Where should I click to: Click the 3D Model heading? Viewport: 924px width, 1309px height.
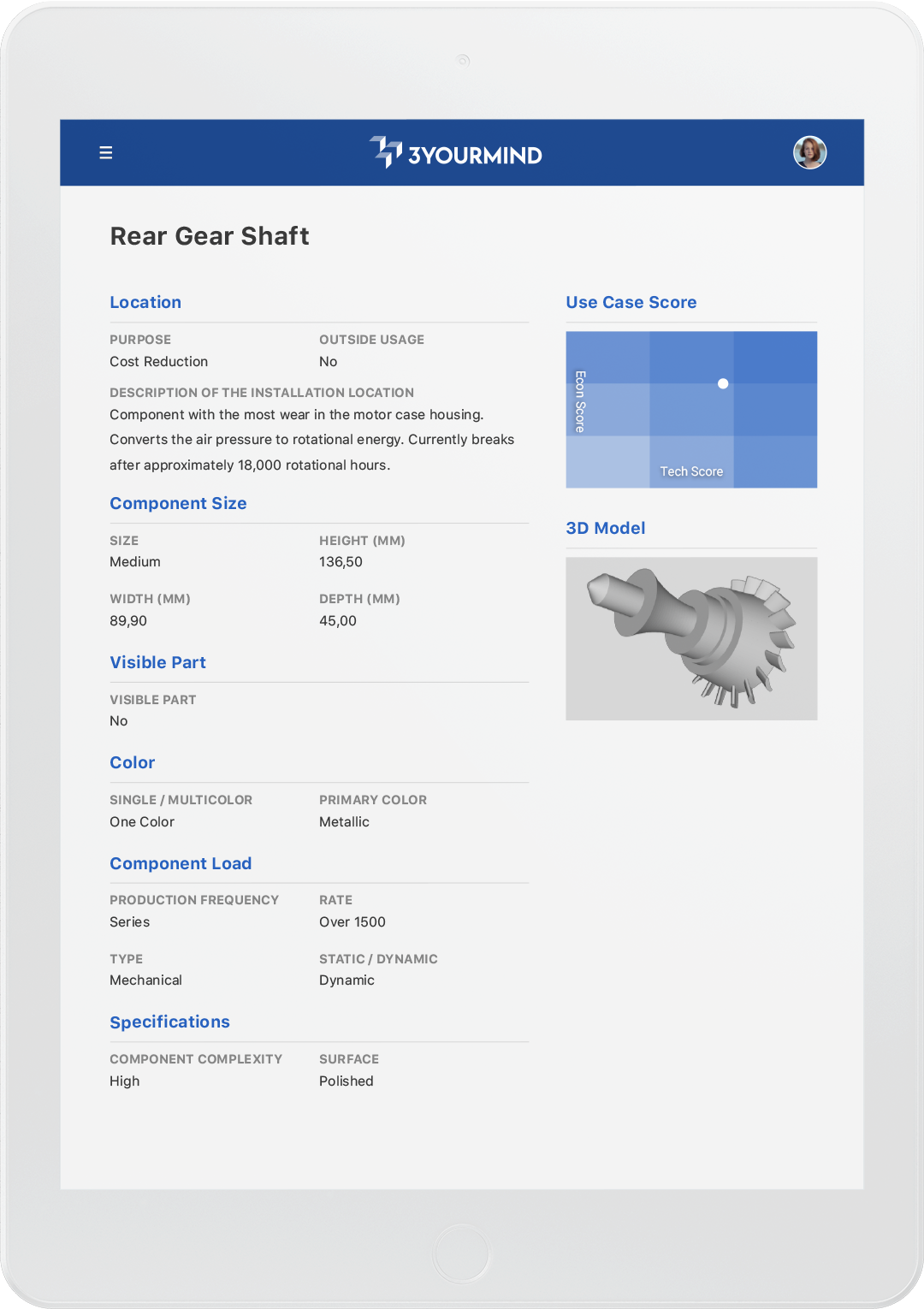(x=606, y=528)
